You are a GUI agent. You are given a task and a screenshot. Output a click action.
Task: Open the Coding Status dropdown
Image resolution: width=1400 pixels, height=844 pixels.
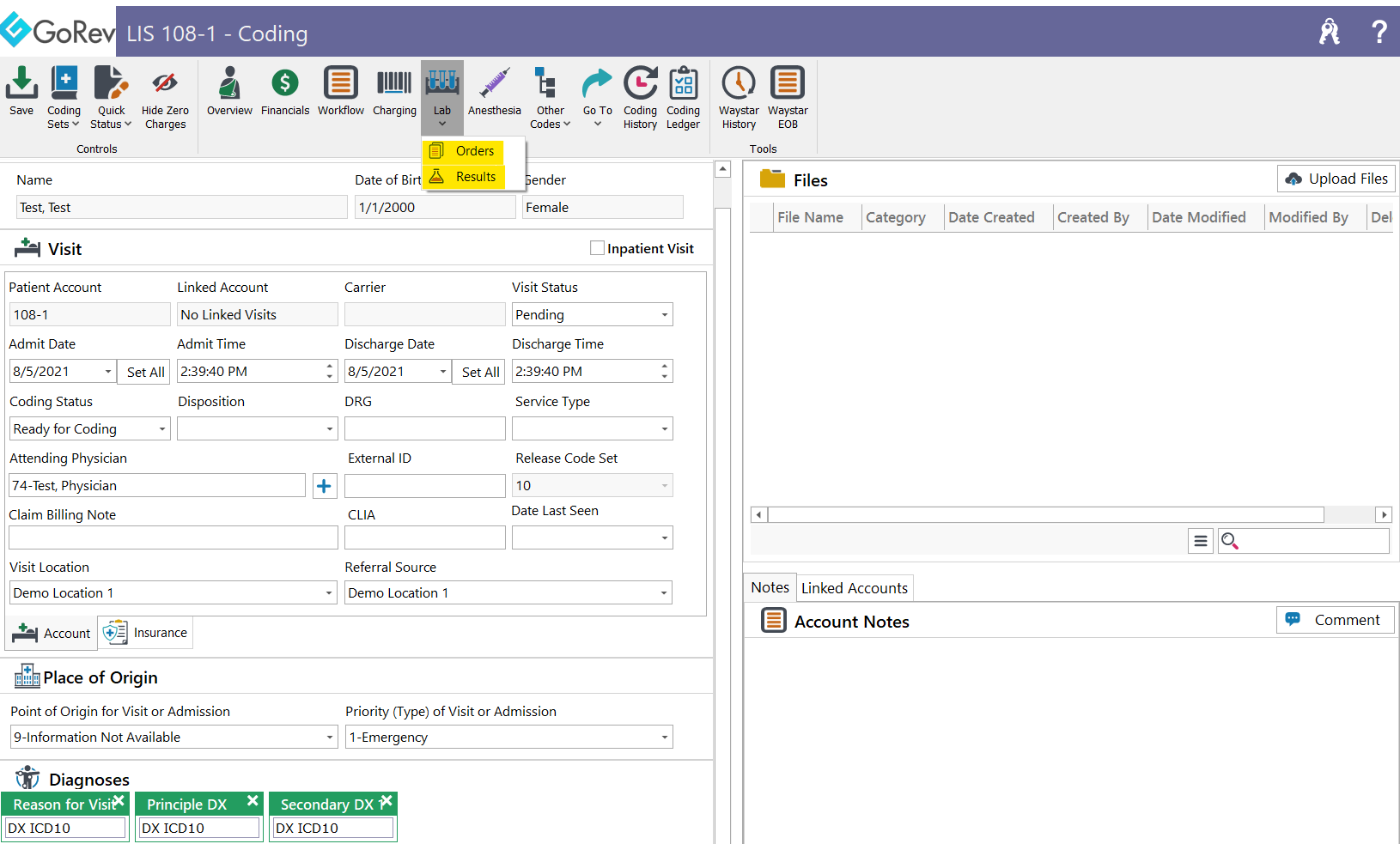click(x=161, y=429)
